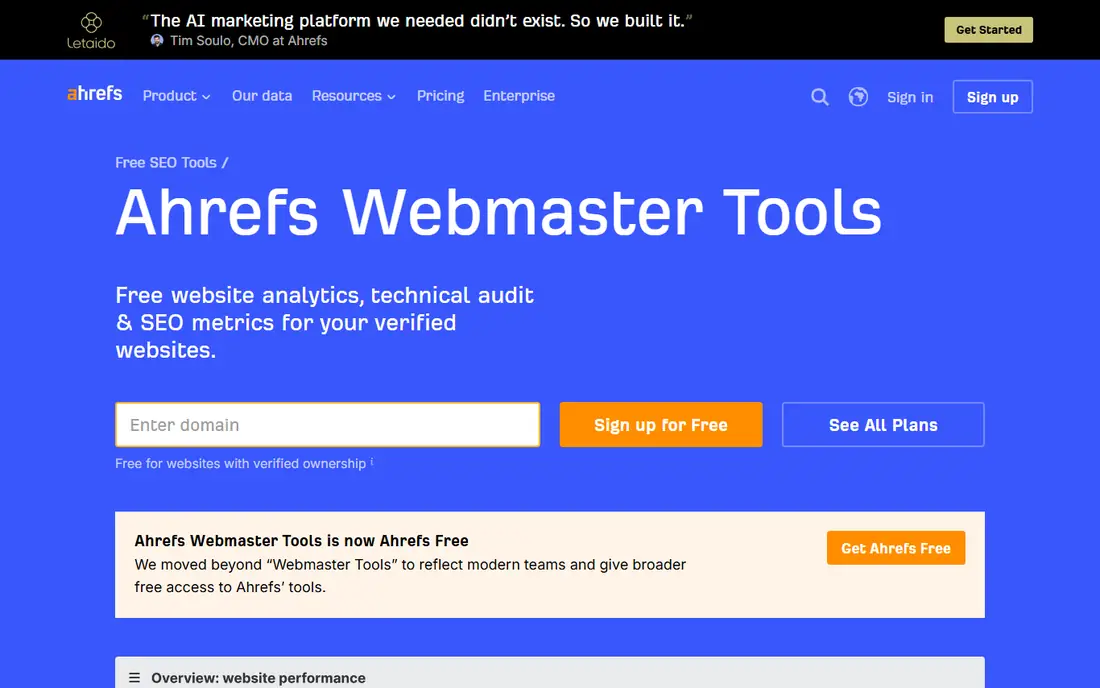Viewport: 1100px width, 688px height.
Task: Click the Sign up for Free button
Action: (661, 424)
